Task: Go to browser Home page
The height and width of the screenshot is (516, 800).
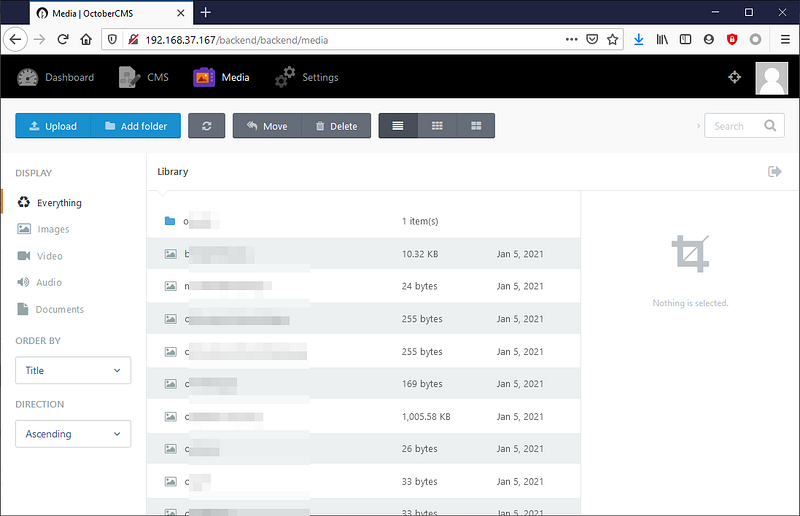Action: (x=86, y=39)
